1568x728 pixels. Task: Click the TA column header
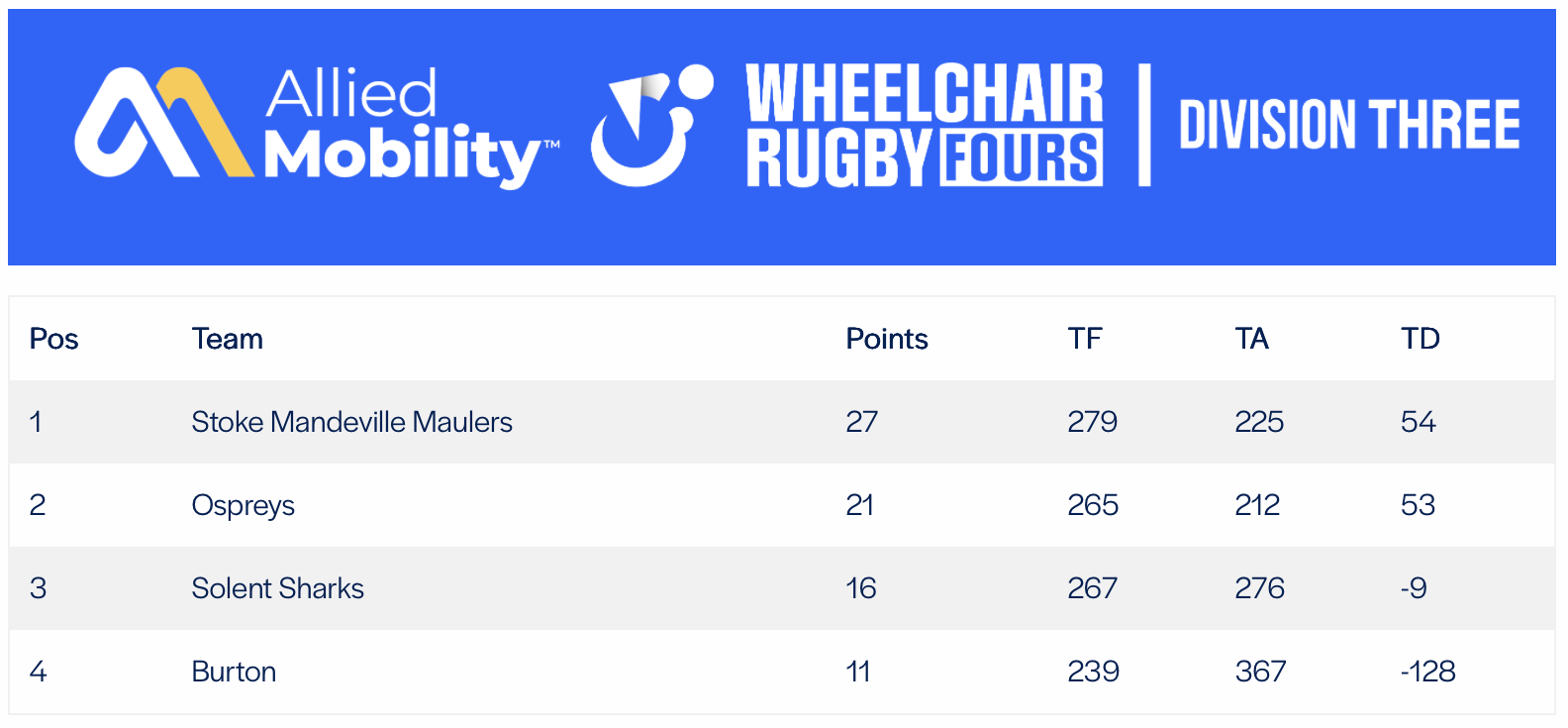[x=1251, y=339]
